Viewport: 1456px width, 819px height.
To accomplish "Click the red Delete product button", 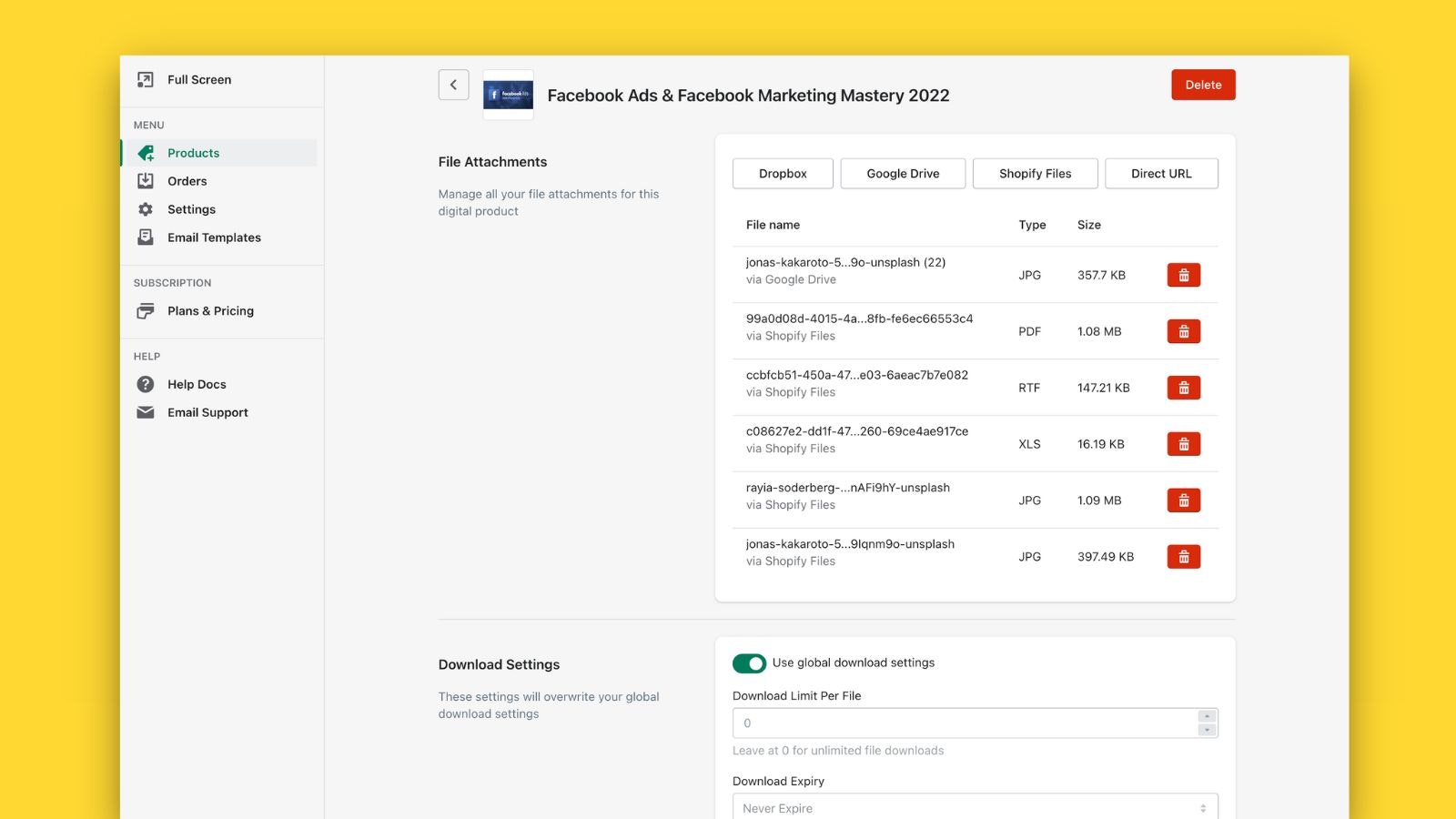I will pos(1203,85).
